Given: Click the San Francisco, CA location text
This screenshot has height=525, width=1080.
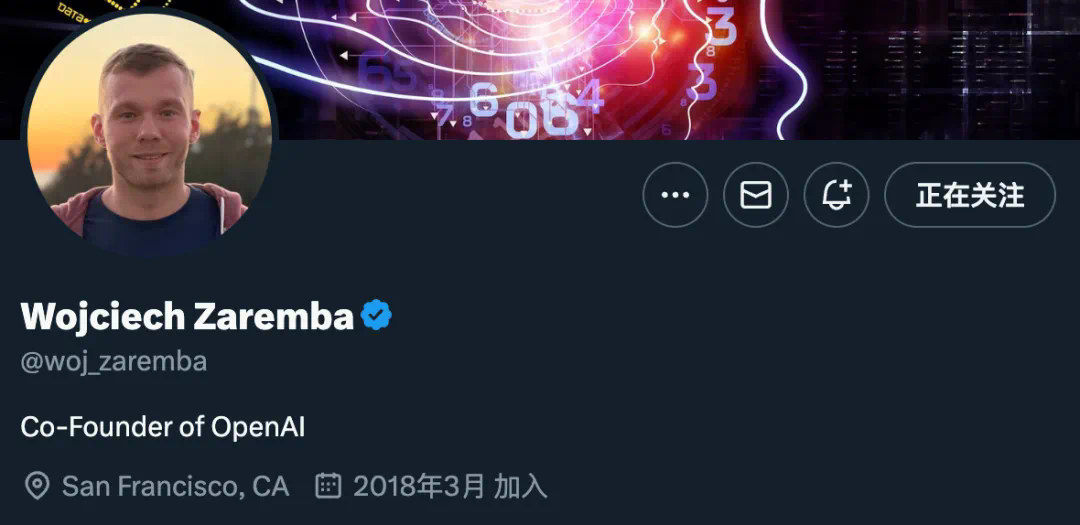Looking at the screenshot, I should click(176, 486).
